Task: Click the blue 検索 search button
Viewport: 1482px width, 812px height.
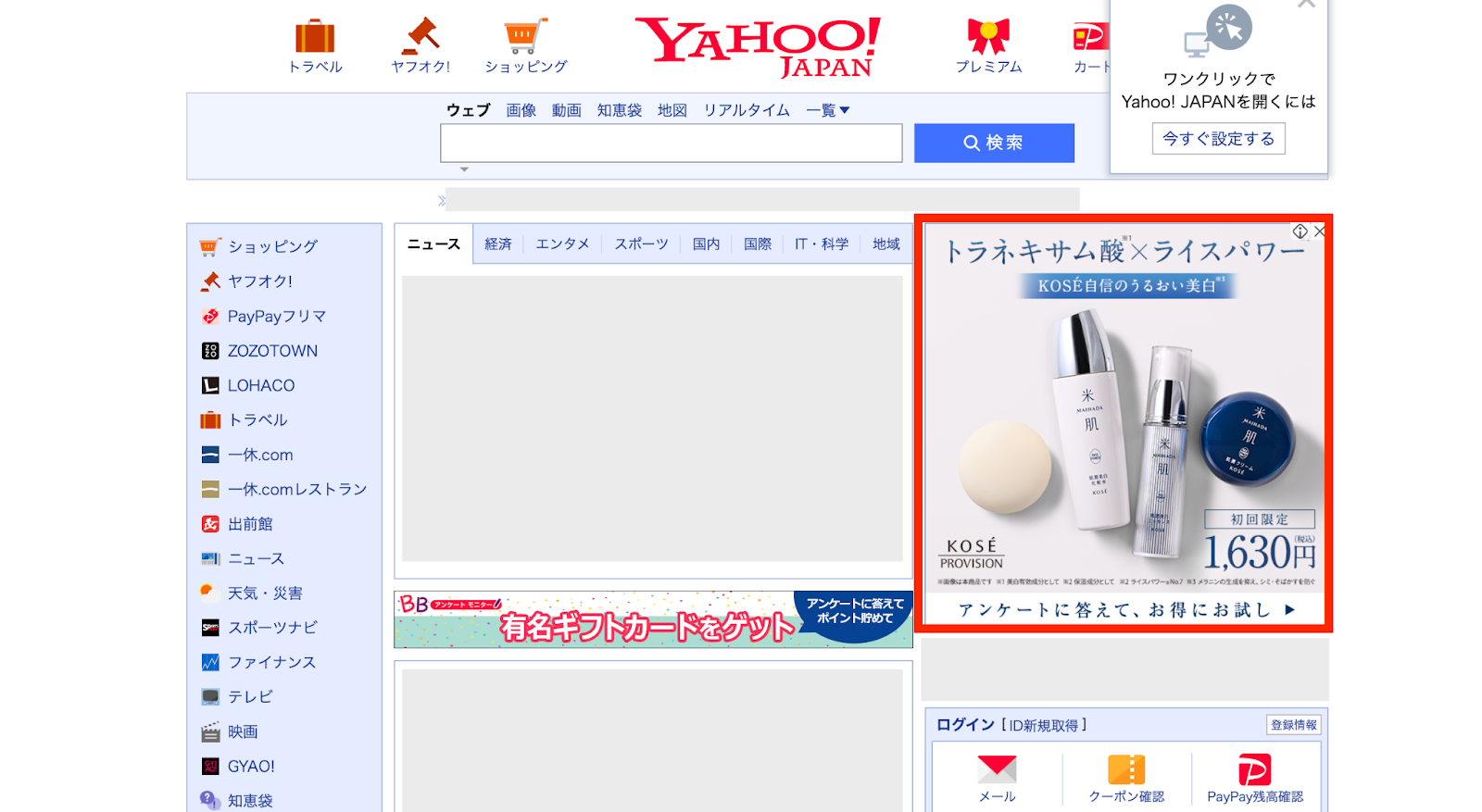Action: pyautogui.click(x=994, y=143)
